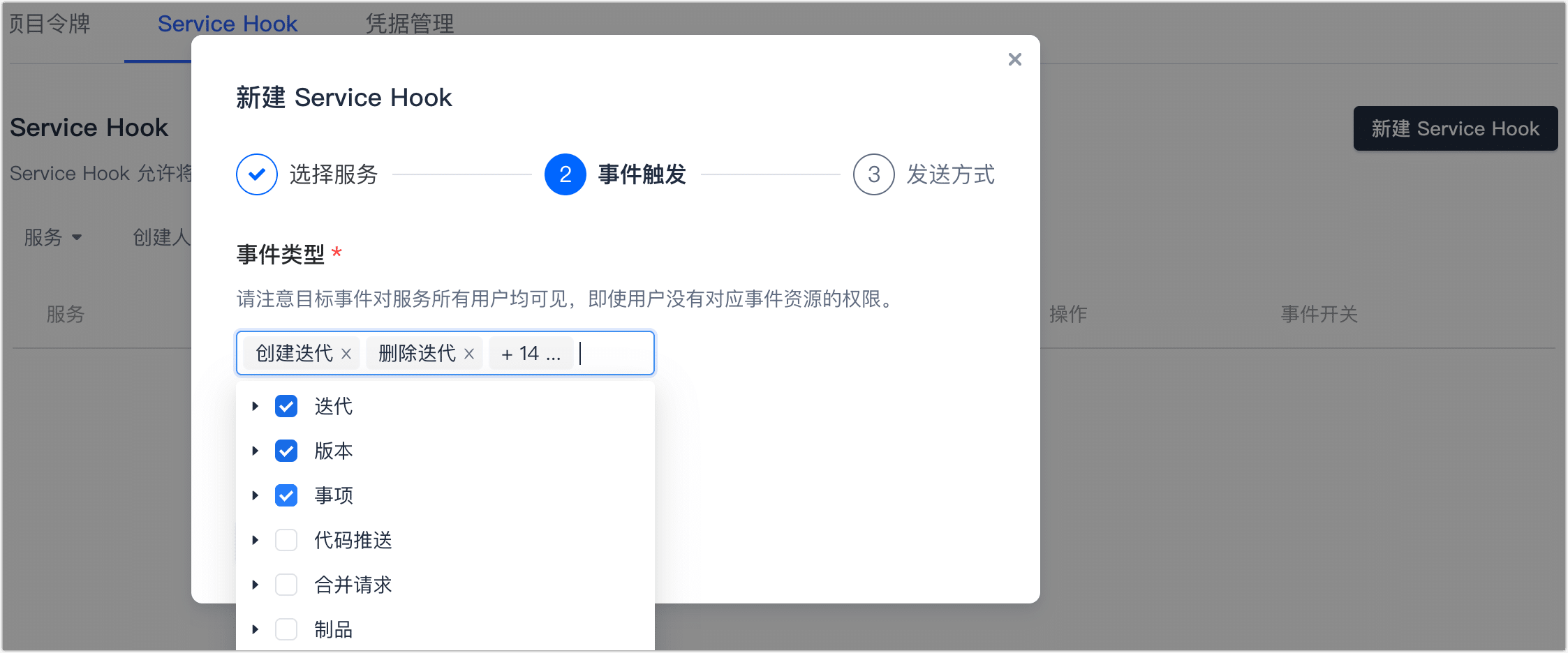Enable the 代码推送 event checkbox

click(x=286, y=540)
